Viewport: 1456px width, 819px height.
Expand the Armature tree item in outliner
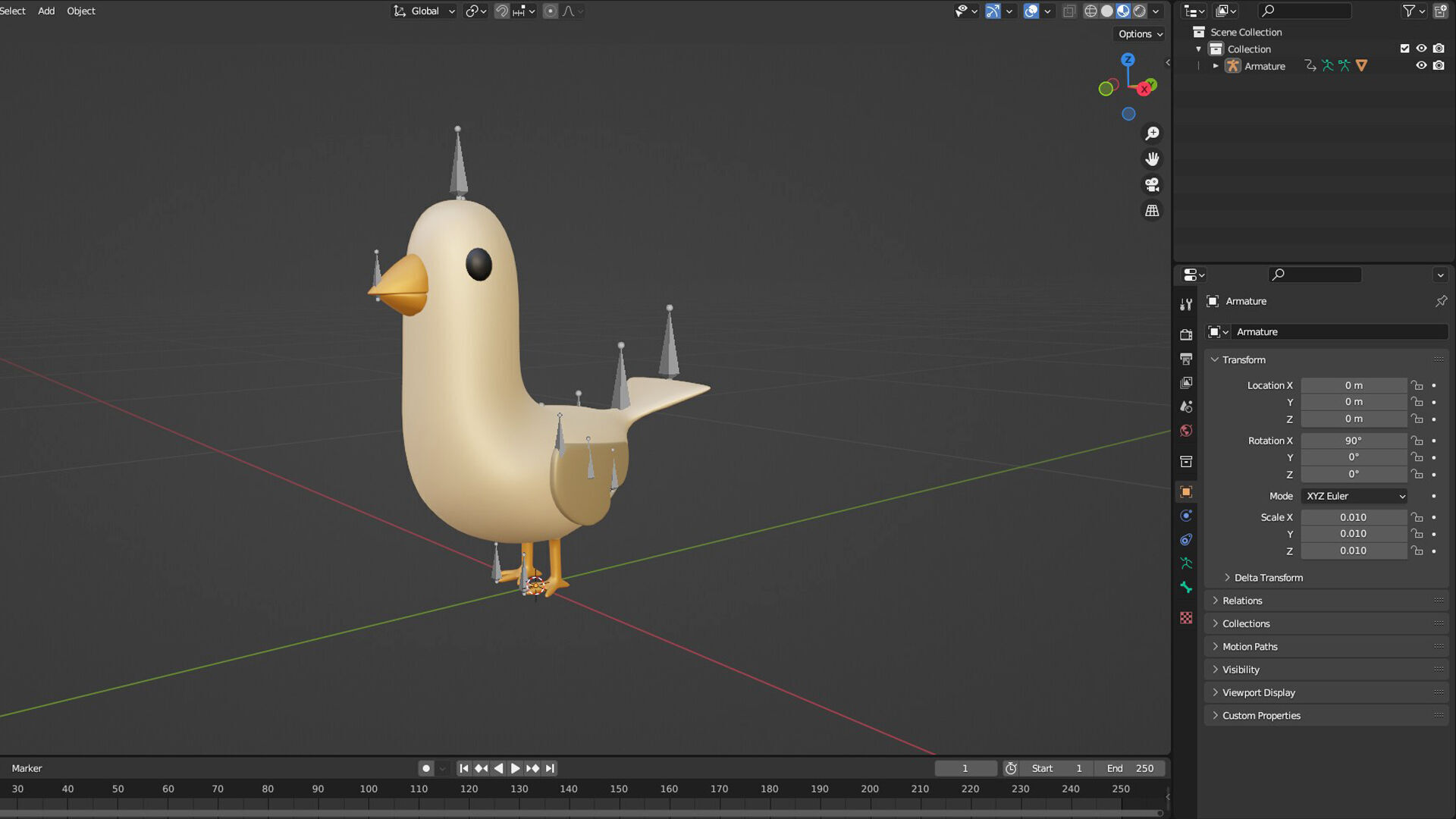pos(1216,66)
